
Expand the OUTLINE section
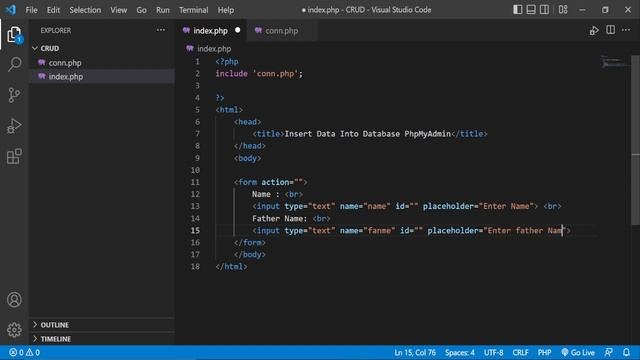(101, 325)
